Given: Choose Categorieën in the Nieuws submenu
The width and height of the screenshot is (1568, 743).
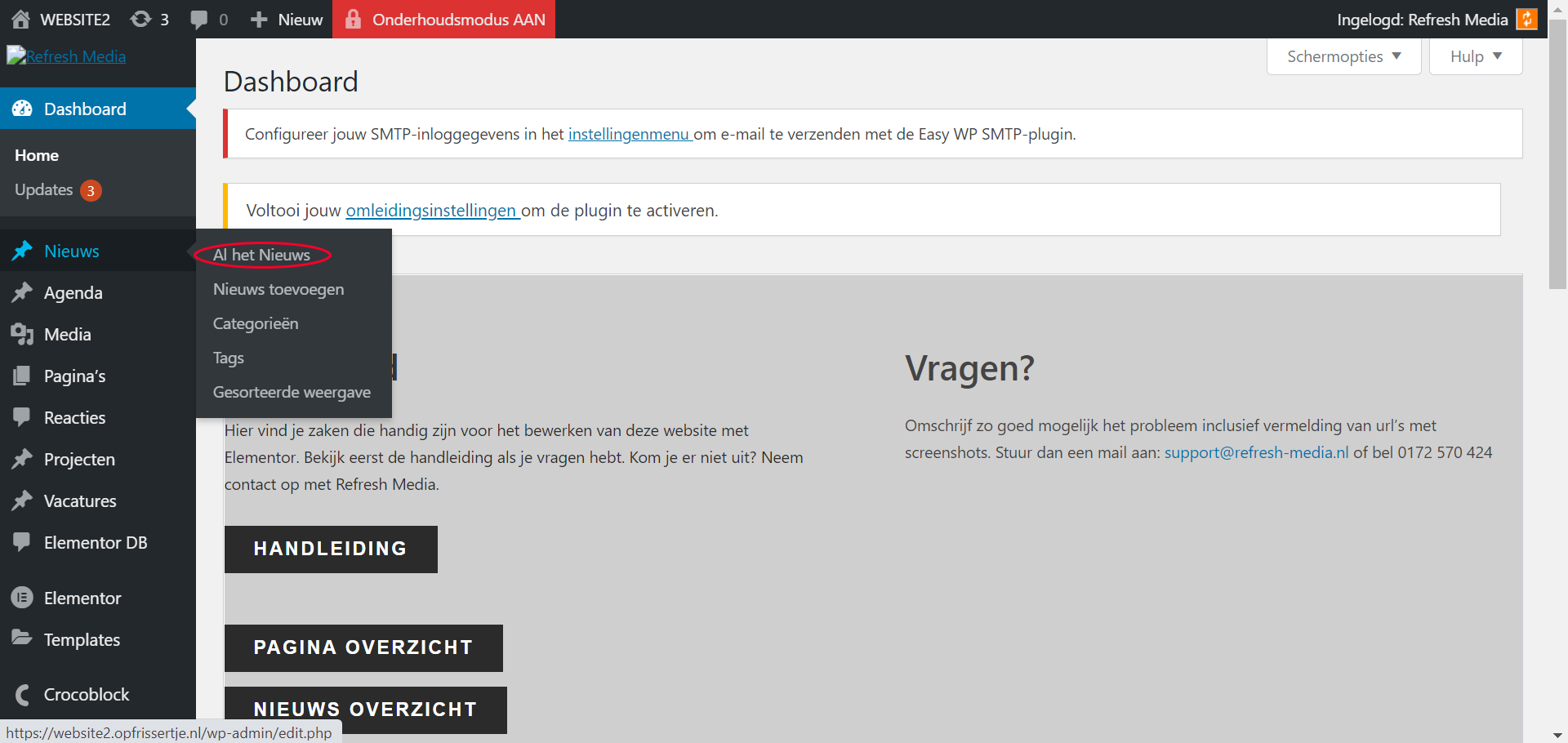Looking at the screenshot, I should click(x=256, y=323).
